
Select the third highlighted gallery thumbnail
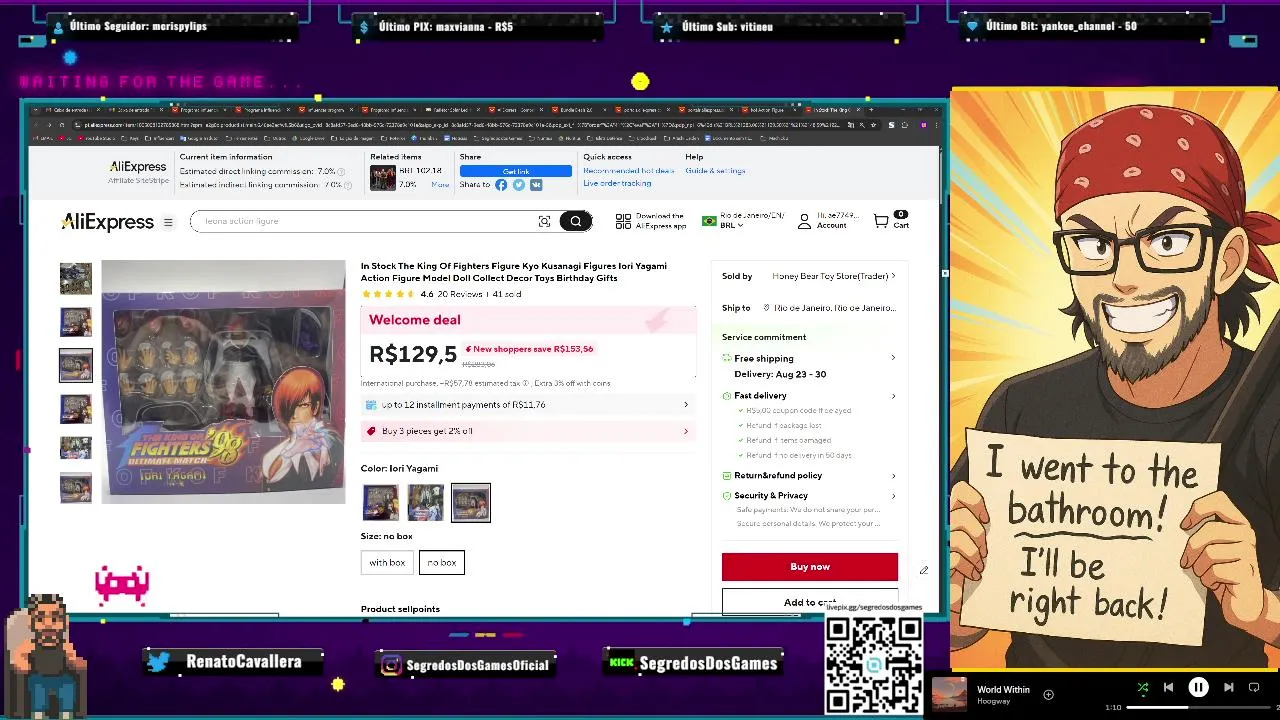point(75,365)
